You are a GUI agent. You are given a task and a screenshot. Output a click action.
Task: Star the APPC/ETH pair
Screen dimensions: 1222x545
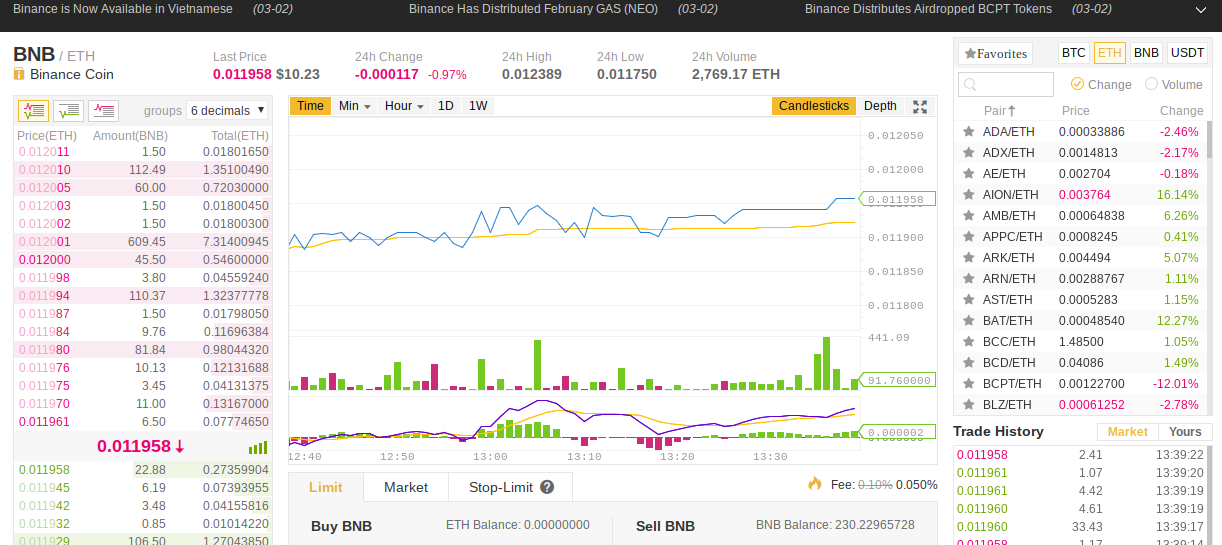[968, 236]
